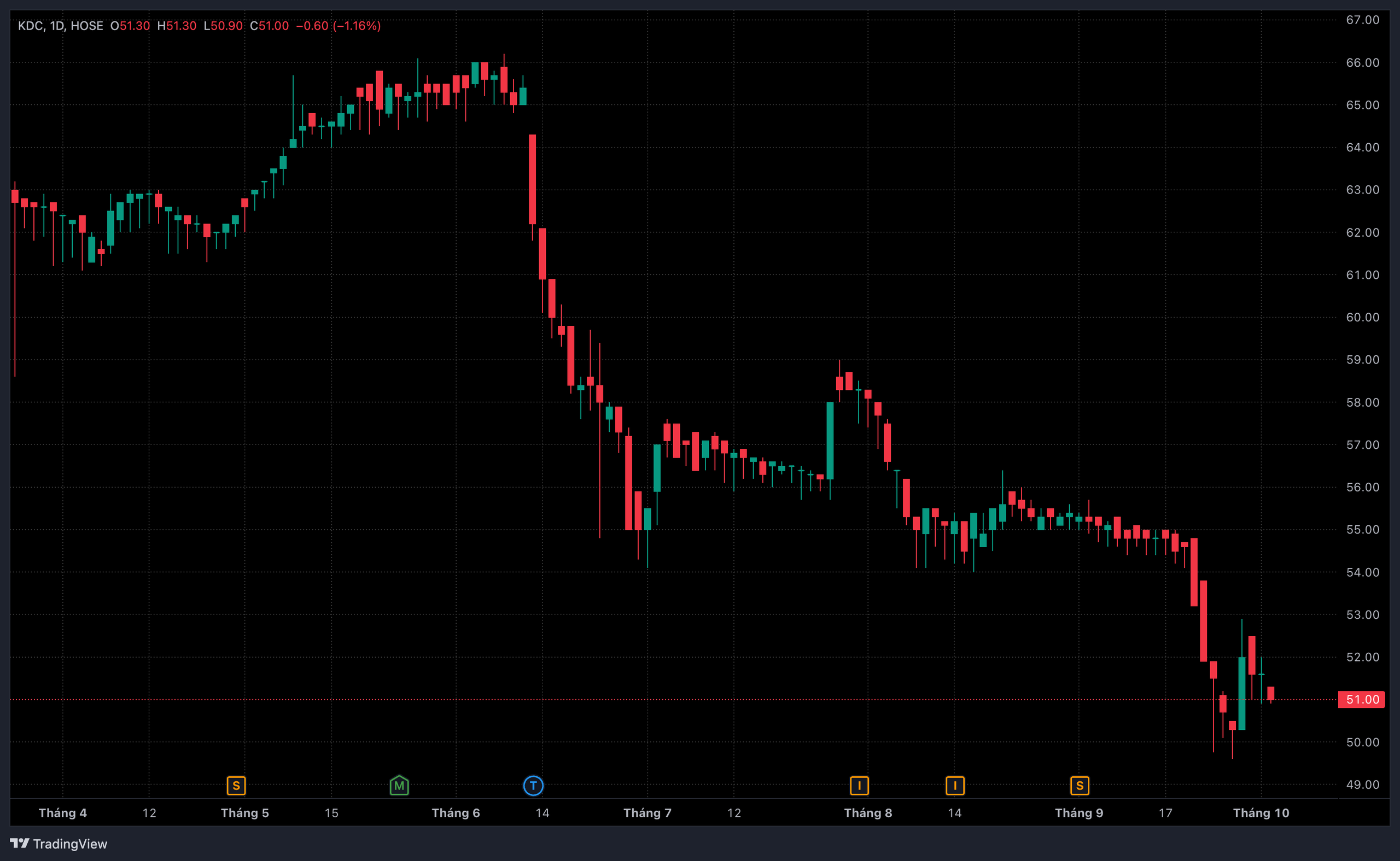Click the 60.00 price axis label
This screenshot has height=861, width=1400.
(x=1362, y=317)
